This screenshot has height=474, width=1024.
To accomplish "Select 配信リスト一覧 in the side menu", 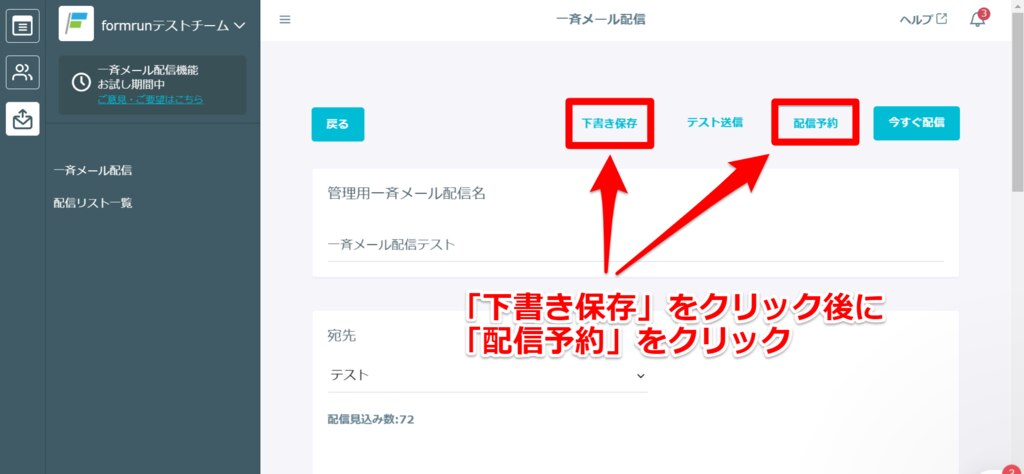I will (93, 203).
